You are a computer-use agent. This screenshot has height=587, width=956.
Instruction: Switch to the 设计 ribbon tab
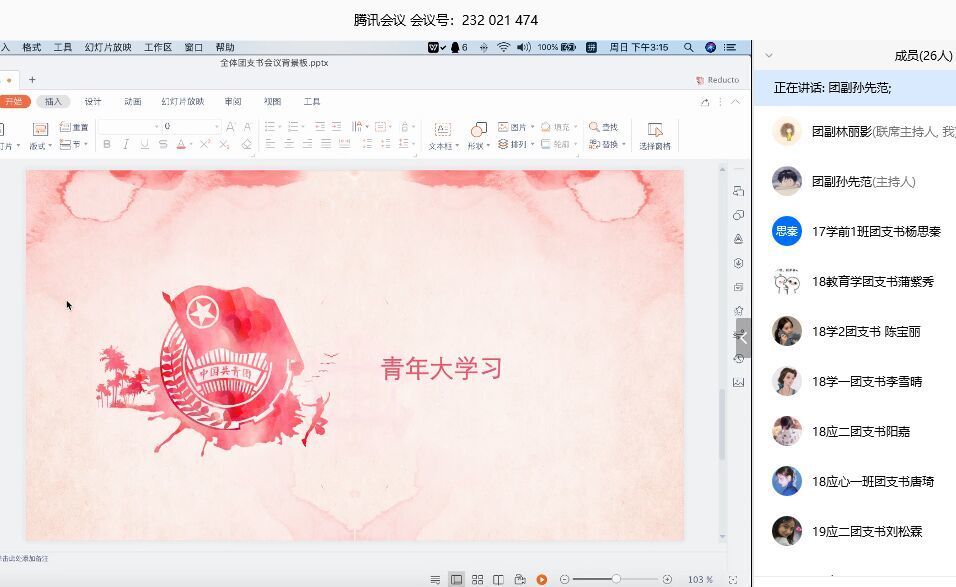pos(93,101)
